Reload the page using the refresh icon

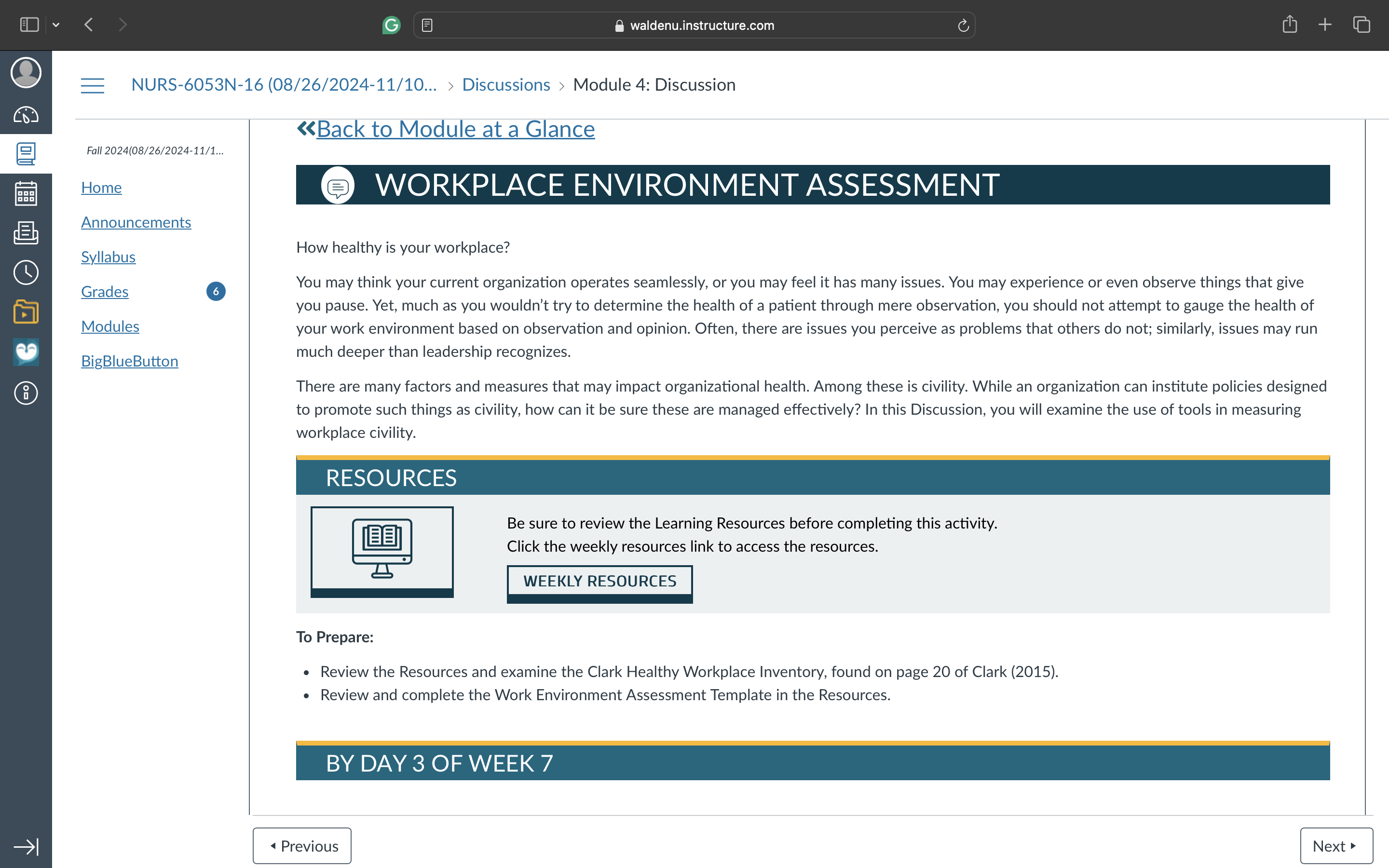[963, 25]
